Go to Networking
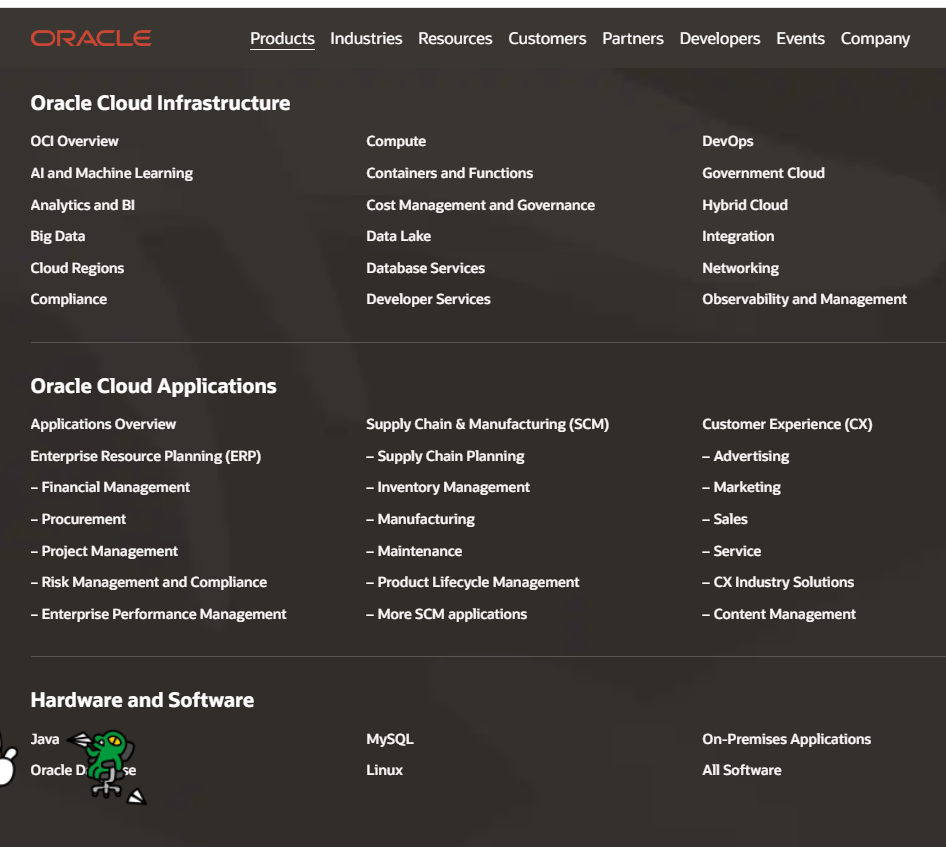The height and width of the screenshot is (847, 946). click(x=740, y=268)
